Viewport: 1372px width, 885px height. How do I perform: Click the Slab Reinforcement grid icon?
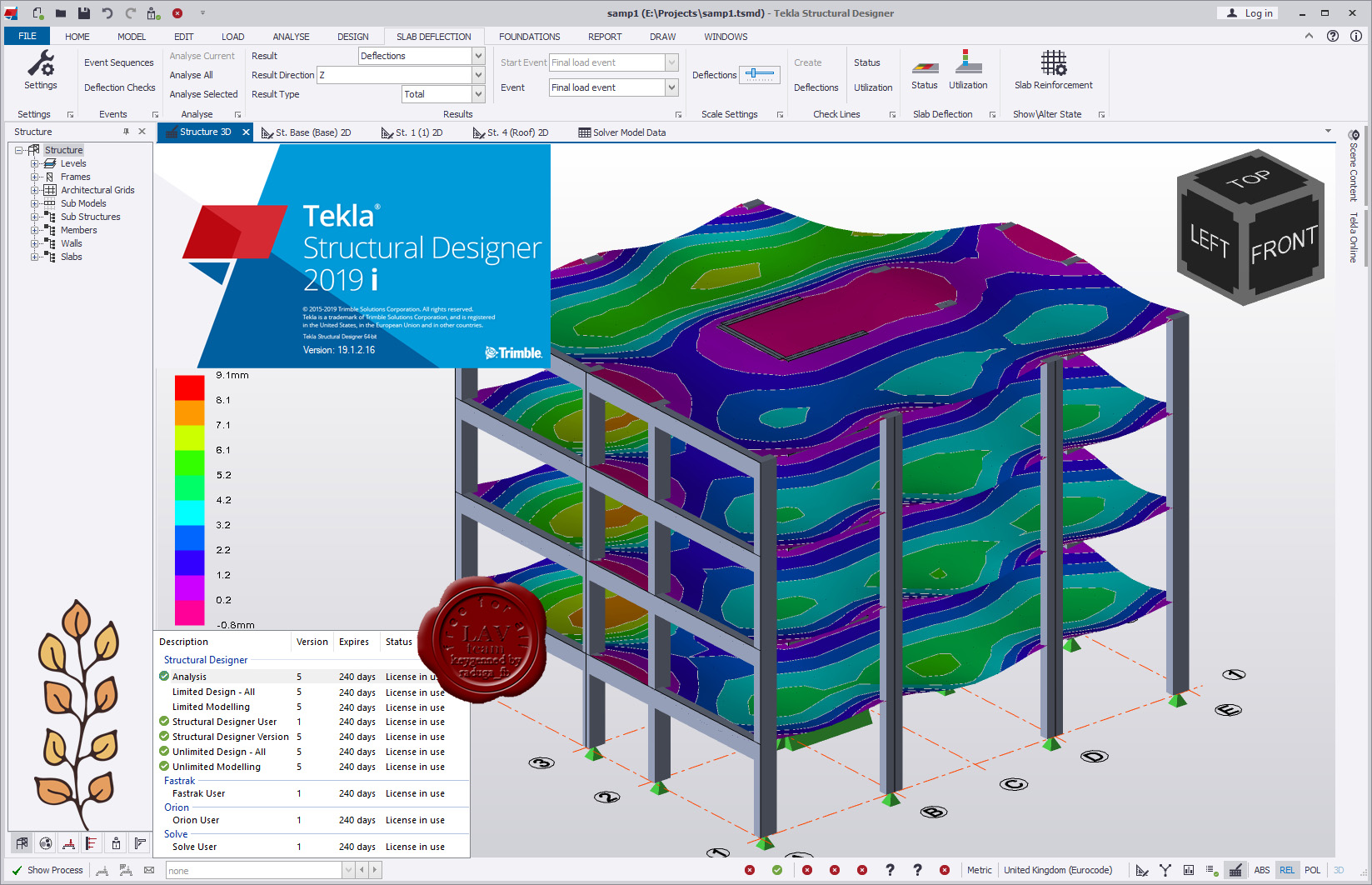[1054, 70]
